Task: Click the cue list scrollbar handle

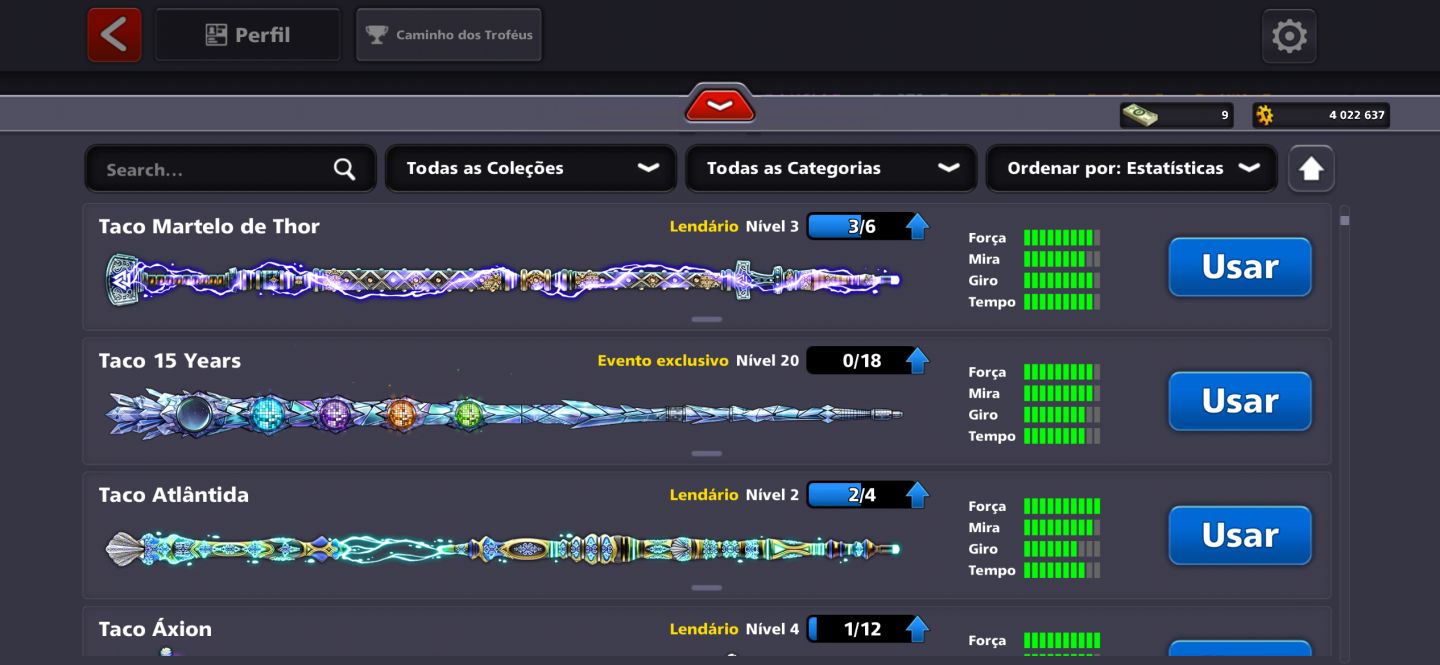Action: (x=1345, y=220)
